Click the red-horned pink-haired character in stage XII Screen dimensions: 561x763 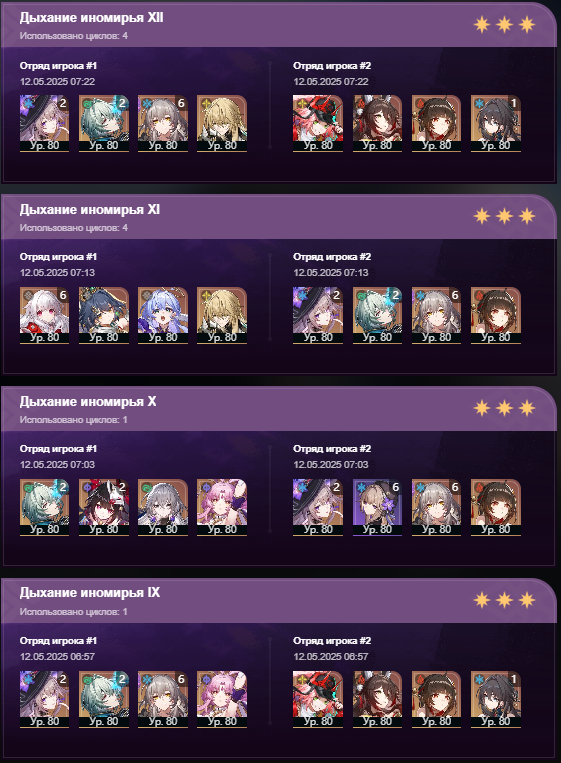coord(318,123)
